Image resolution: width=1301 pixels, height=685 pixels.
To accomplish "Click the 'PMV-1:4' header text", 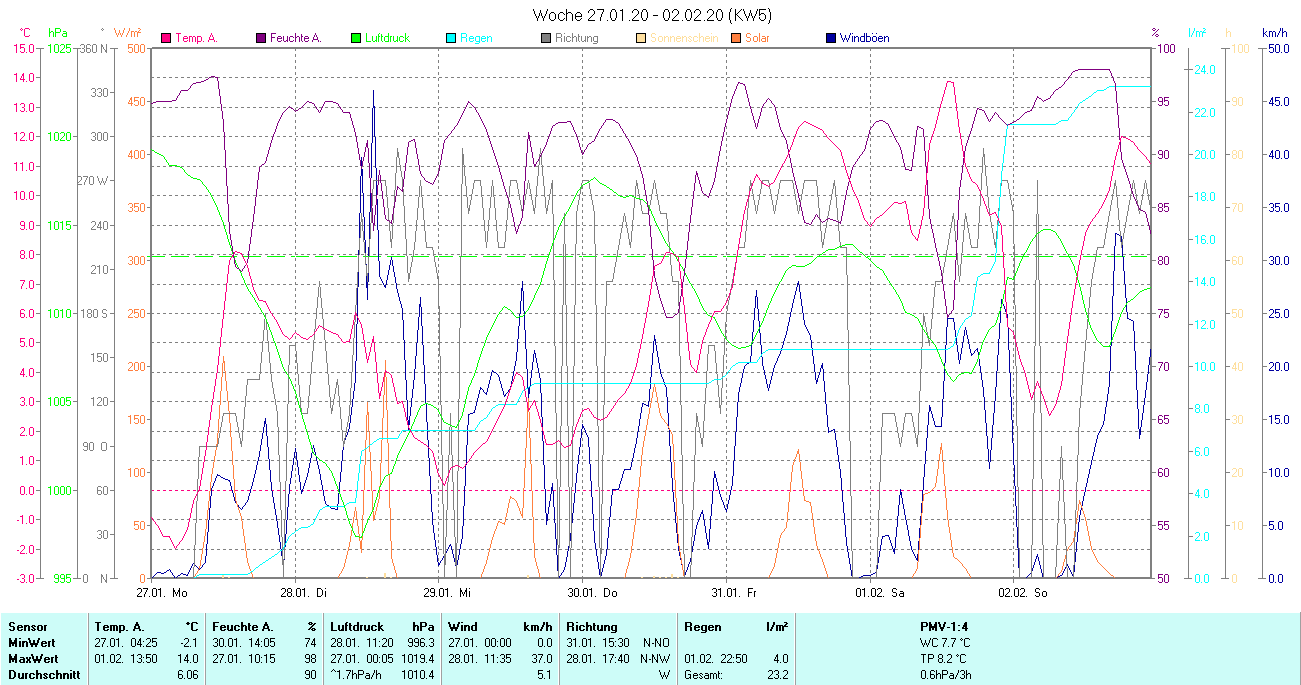I will pyautogui.click(x=944, y=627).
